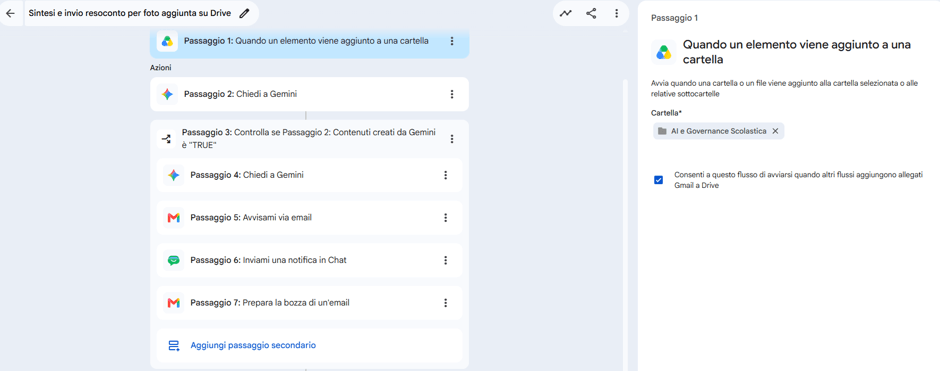Select Passaggio 1 trigger step card
The height and width of the screenshot is (371, 940).
(309, 43)
